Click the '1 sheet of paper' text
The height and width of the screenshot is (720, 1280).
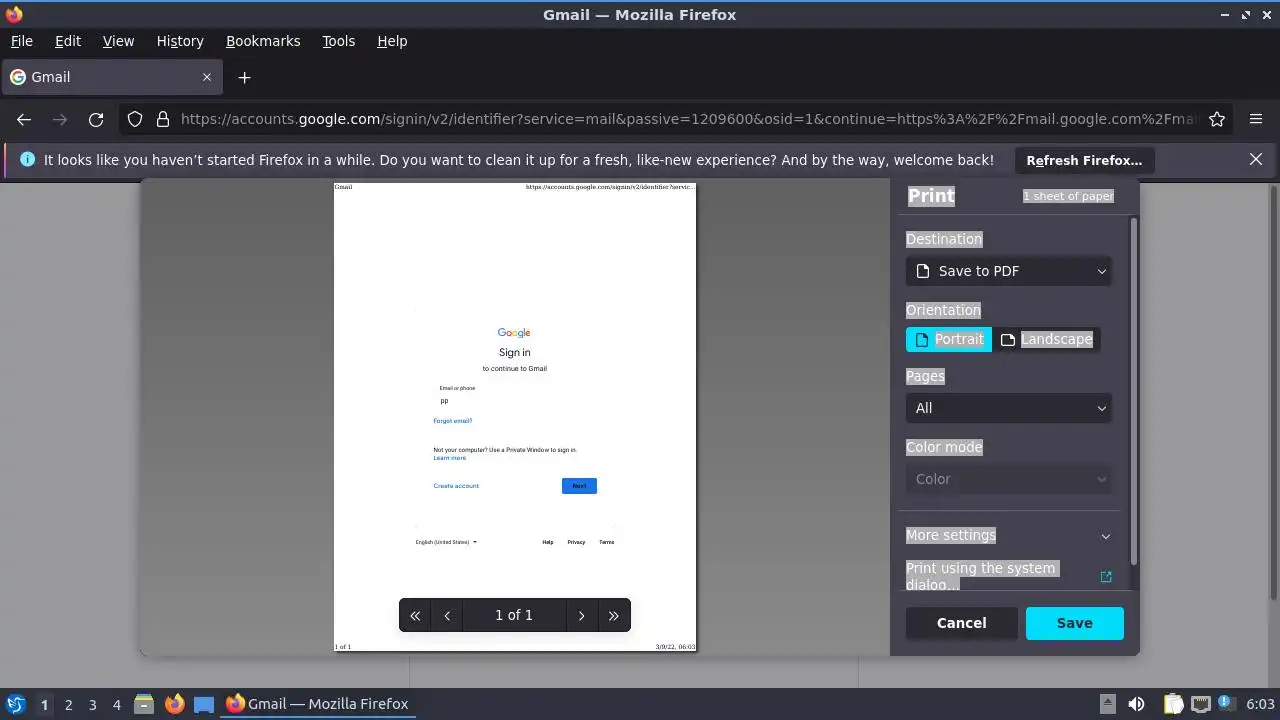[x=1068, y=196]
